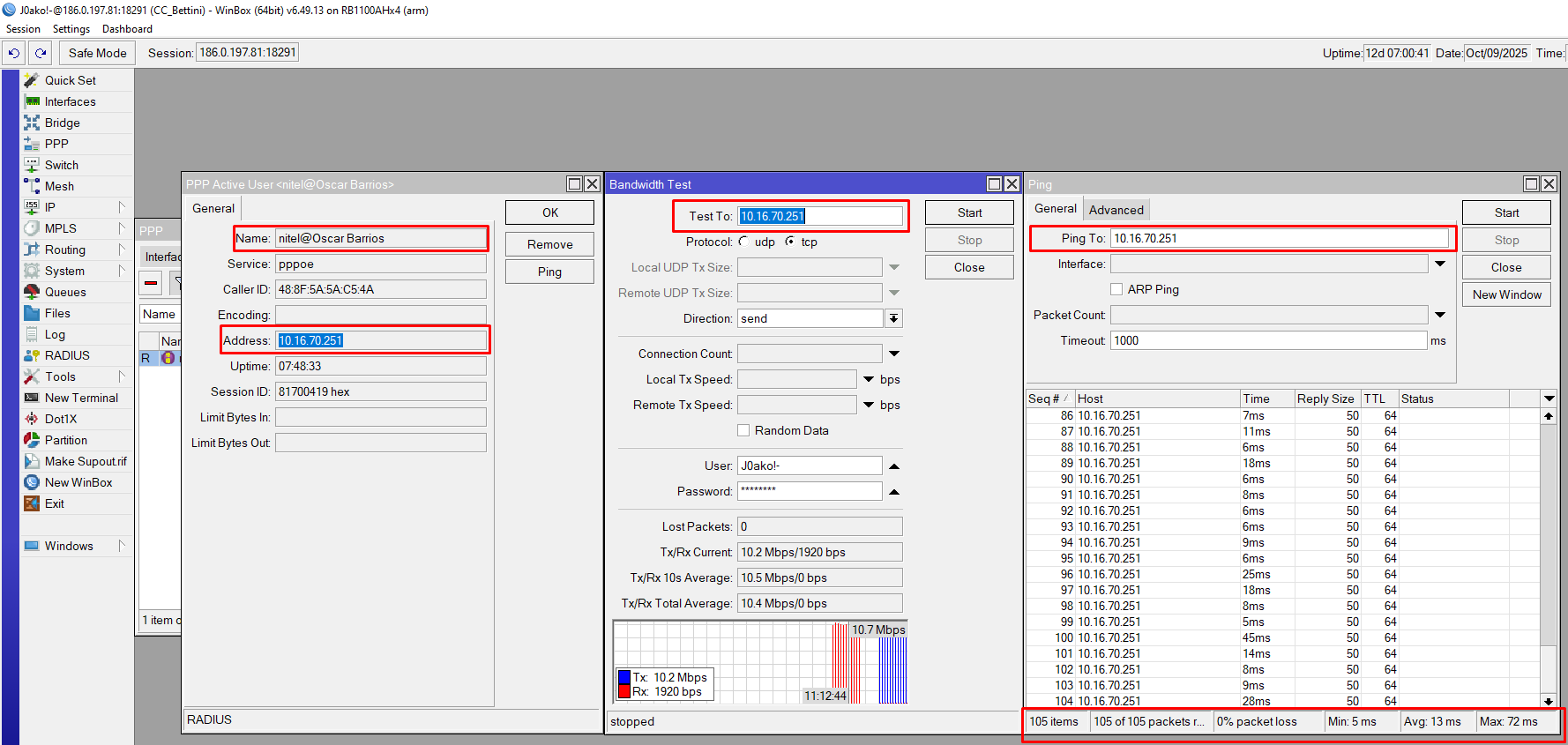Expand the Local Tx Speed arrow

pyautogui.click(x=869, y=379)
